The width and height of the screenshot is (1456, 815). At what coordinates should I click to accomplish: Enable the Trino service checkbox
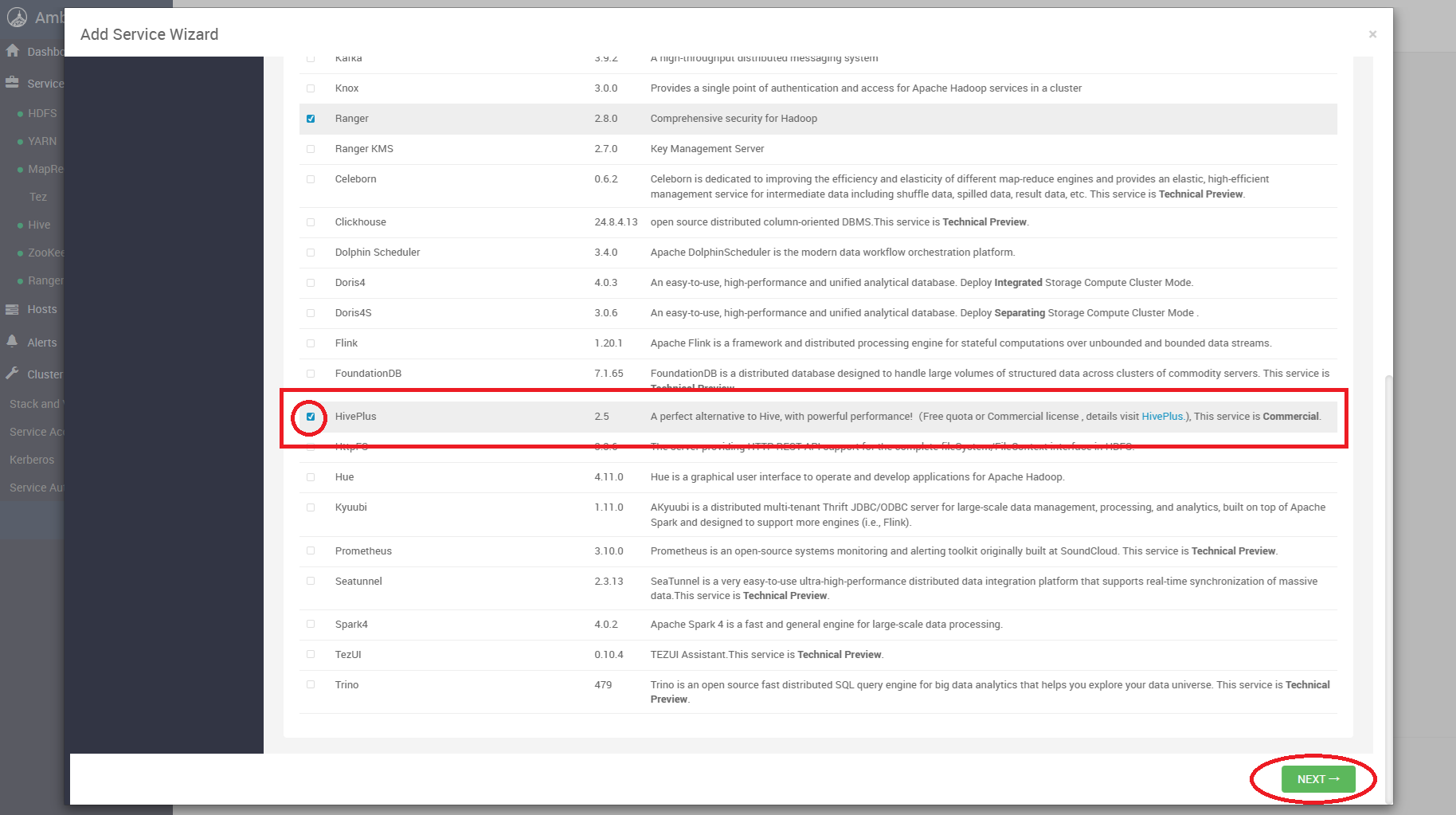tap(311, 684)
